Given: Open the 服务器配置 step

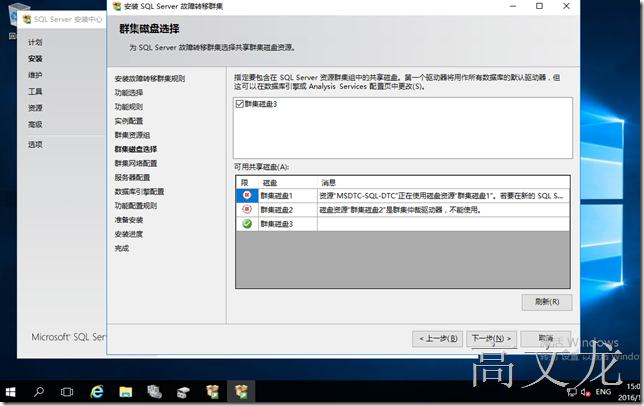Looking at the screenshot, I should 132,177.
